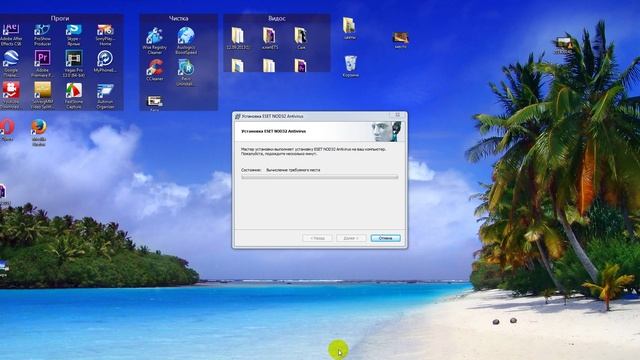Open Adobe After Effects CS6 shortcut

pyautogui.click(x=11, y=34)
